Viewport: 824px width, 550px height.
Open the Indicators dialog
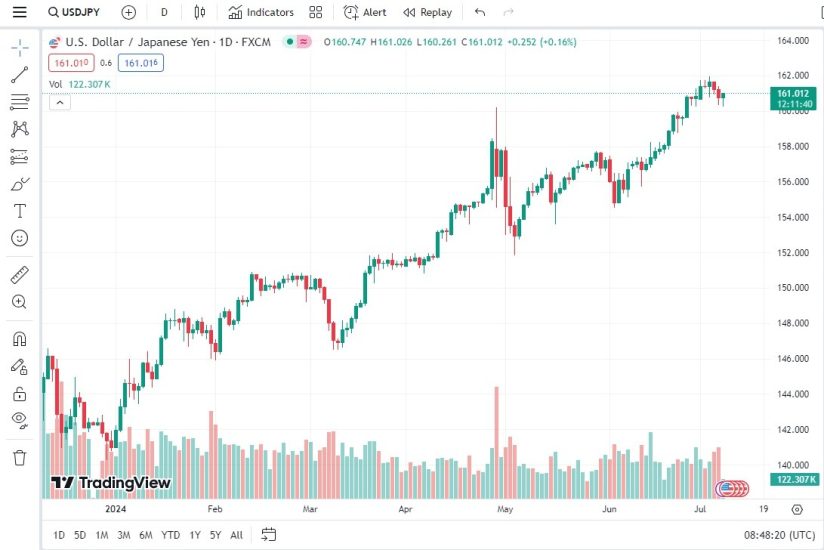(261, 12)
